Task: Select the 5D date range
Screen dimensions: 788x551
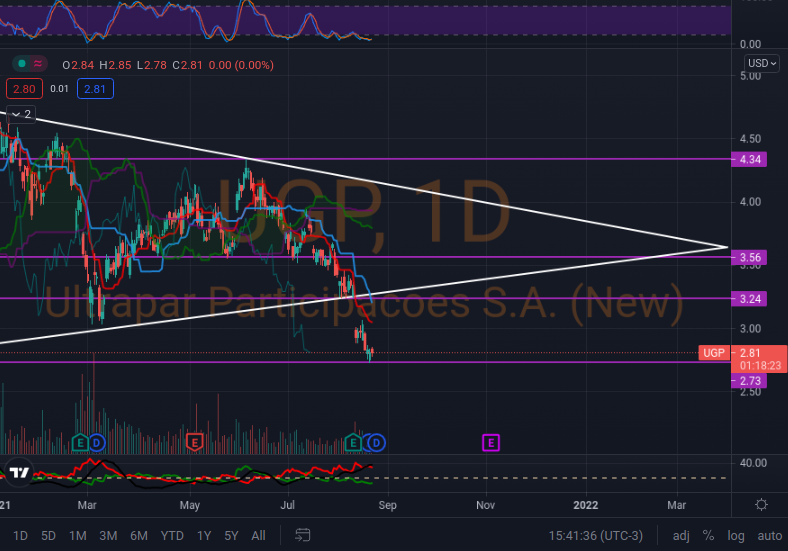Action: point(48,536)
